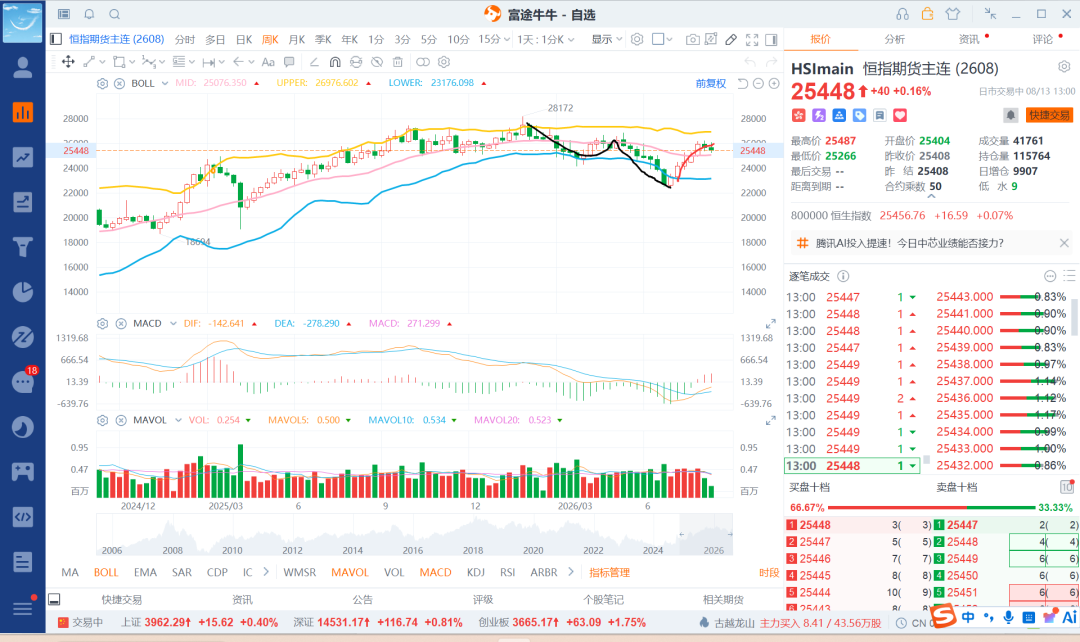1080x642 pixels.
Task: Add text annotation with Aa tool
Action: [x=268, y=62]
